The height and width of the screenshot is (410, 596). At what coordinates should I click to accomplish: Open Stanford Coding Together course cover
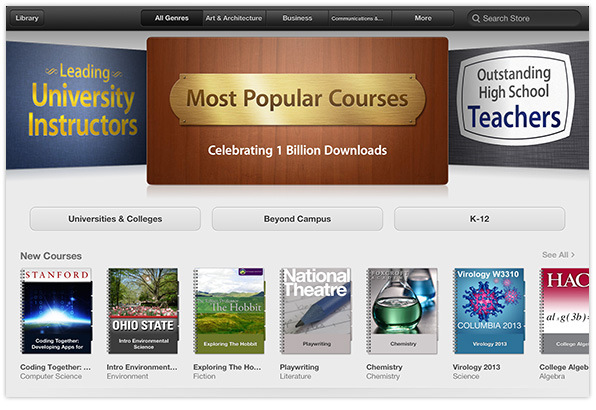[x=56, y=311]
